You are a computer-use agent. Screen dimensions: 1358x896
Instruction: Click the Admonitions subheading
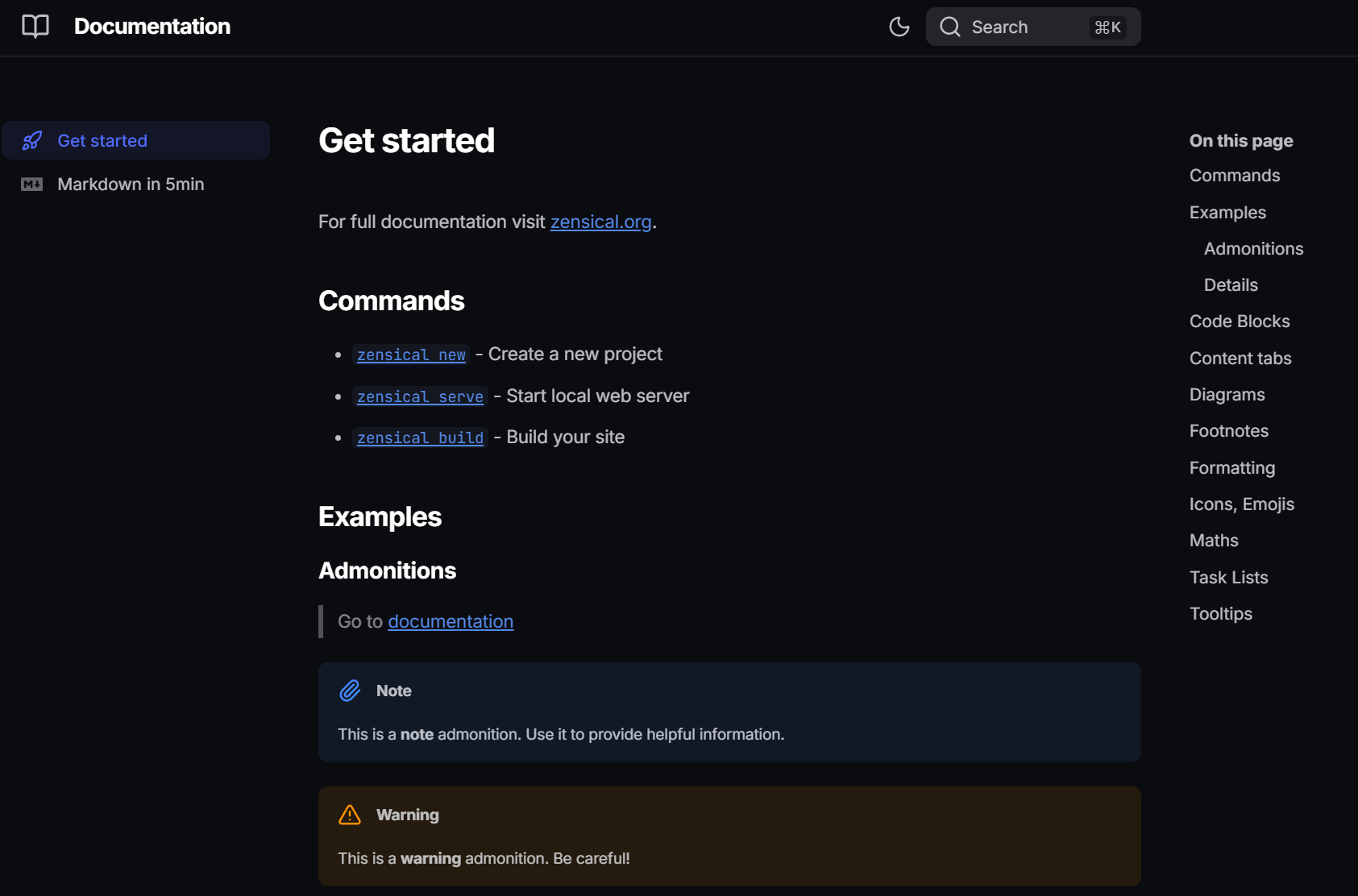[x=387, y=570]
